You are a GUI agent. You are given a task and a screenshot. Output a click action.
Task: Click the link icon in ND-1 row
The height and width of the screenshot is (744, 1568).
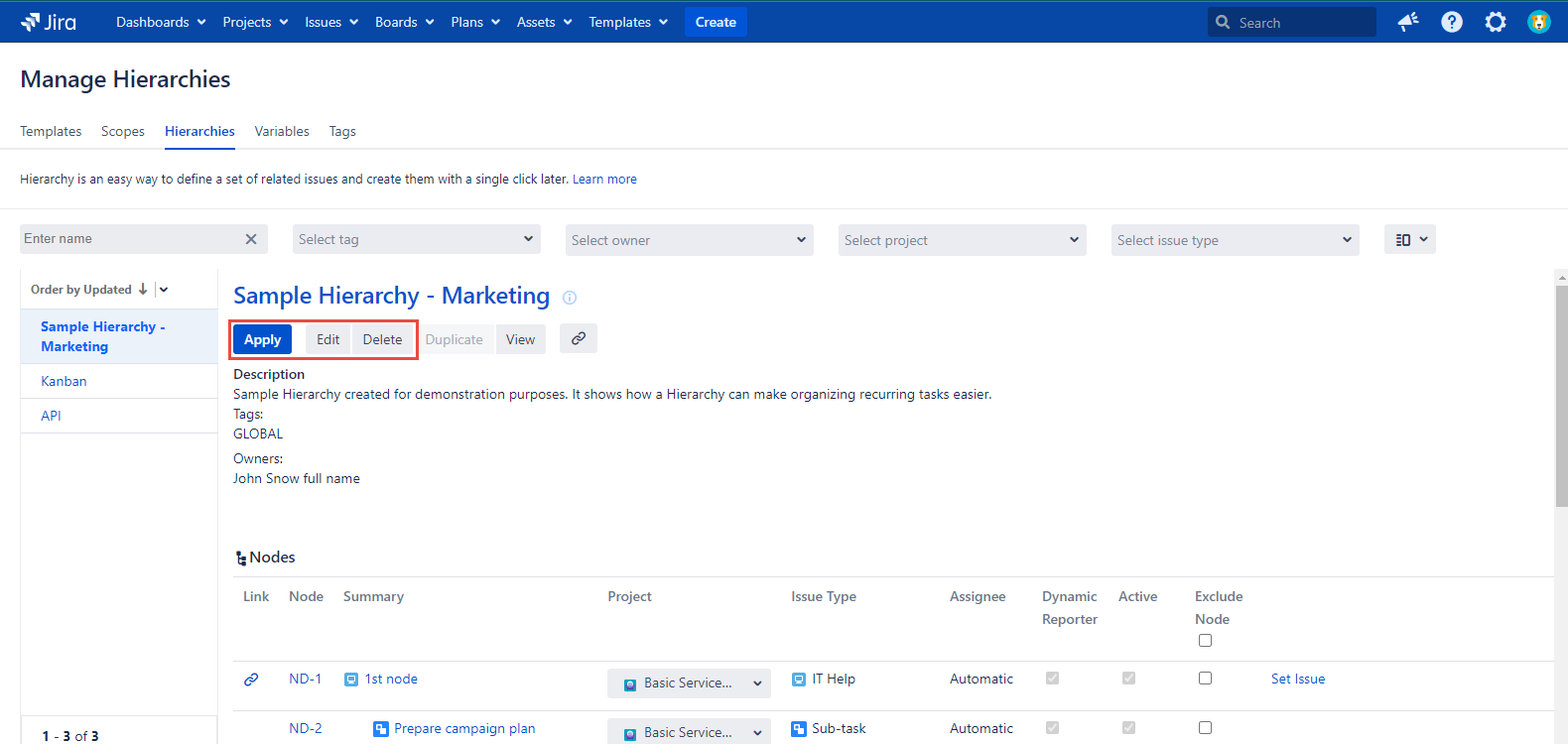pos(251,680)
